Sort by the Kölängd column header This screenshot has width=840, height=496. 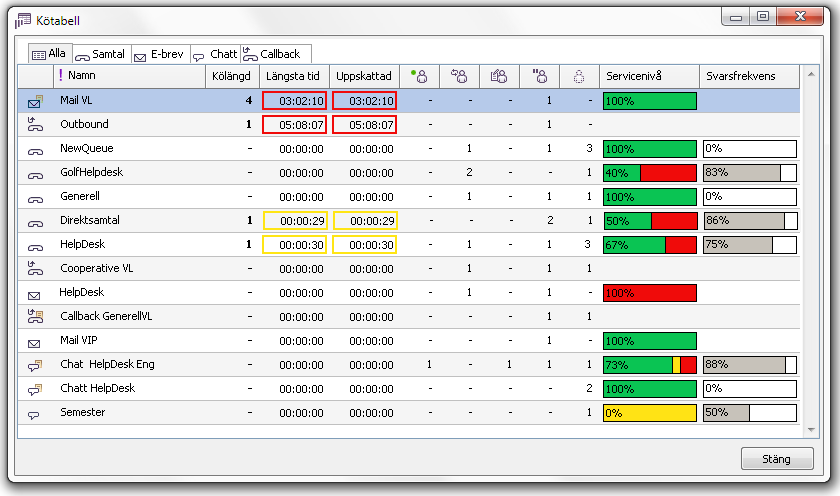[231, 76]
